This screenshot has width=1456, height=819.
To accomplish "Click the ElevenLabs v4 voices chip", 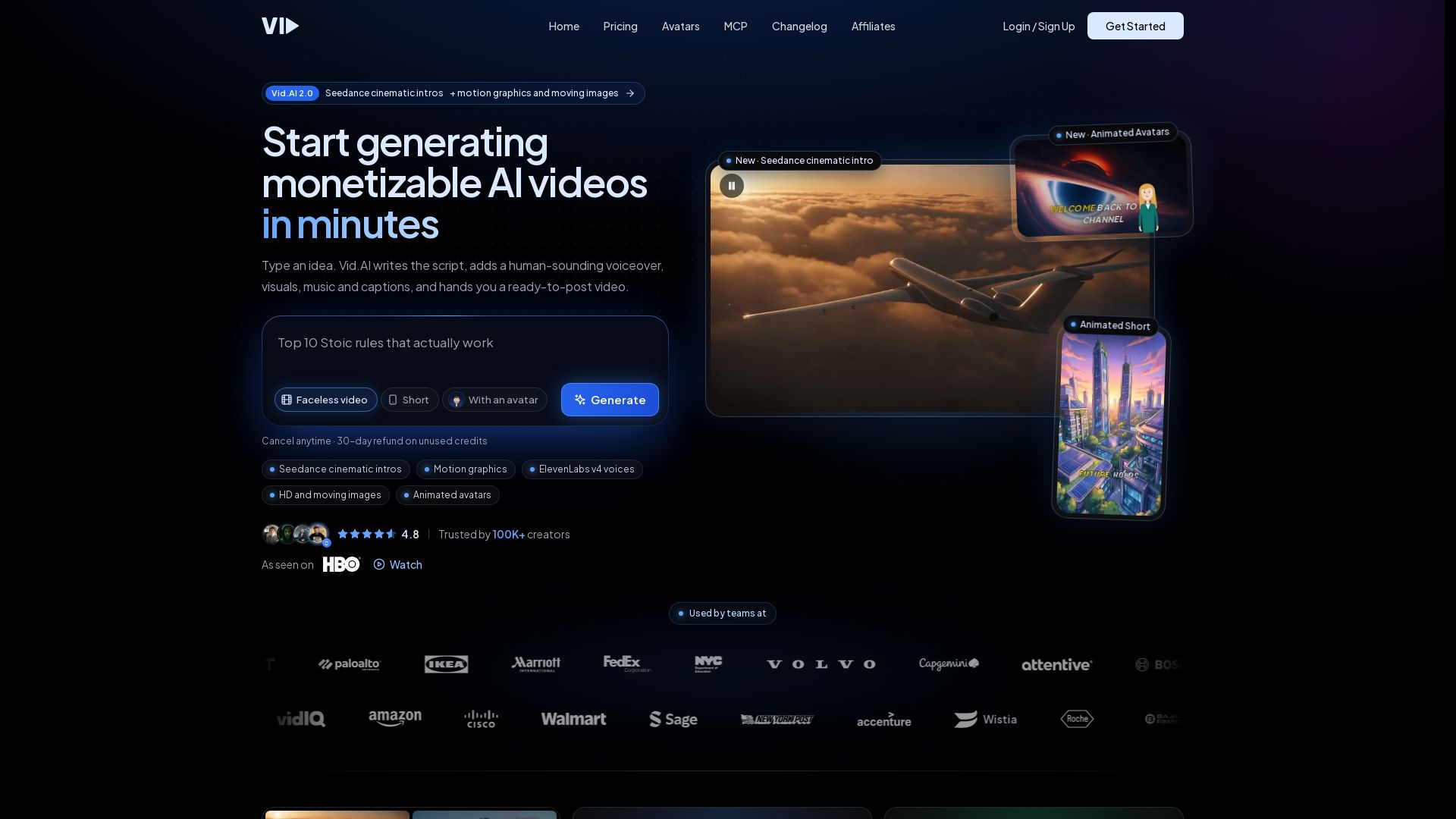I will [582, 469].
